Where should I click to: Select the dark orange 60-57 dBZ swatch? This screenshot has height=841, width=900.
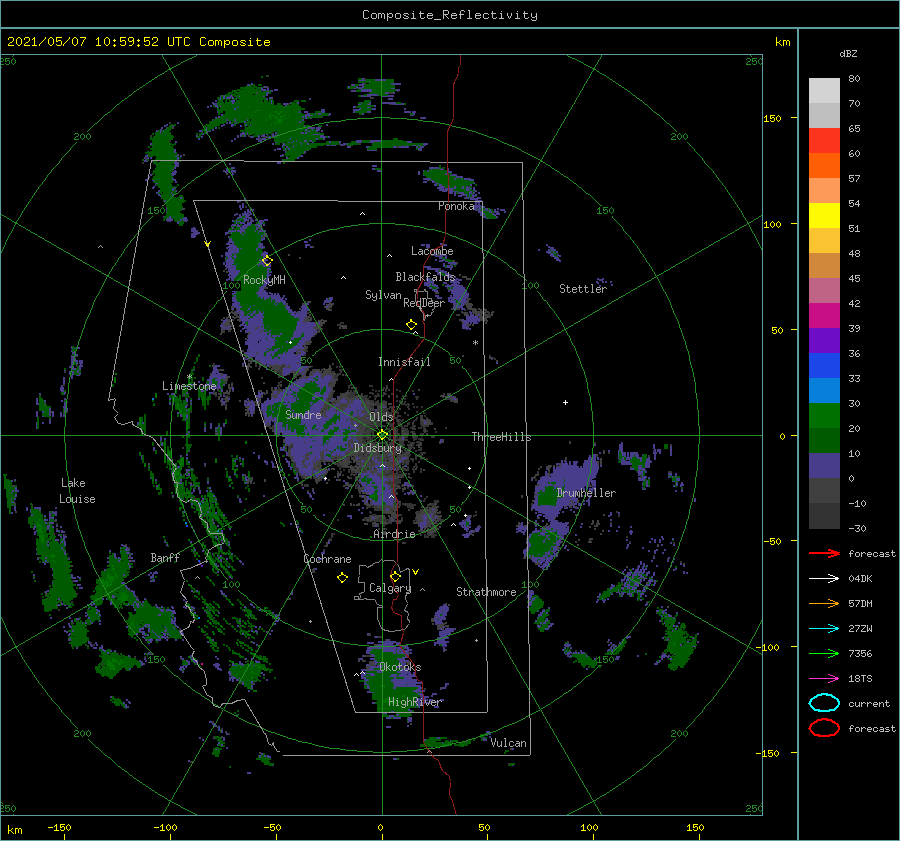pyautogui.click(x=824, y=166)
